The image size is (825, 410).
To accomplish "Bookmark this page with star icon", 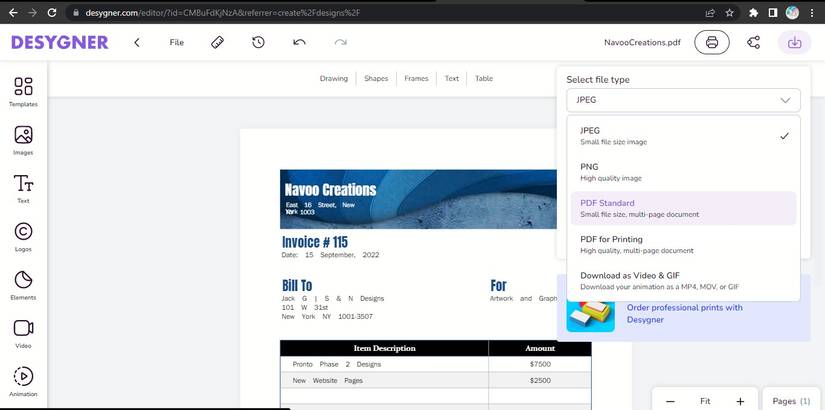I will pyautogui.click(x=729, y=13).
